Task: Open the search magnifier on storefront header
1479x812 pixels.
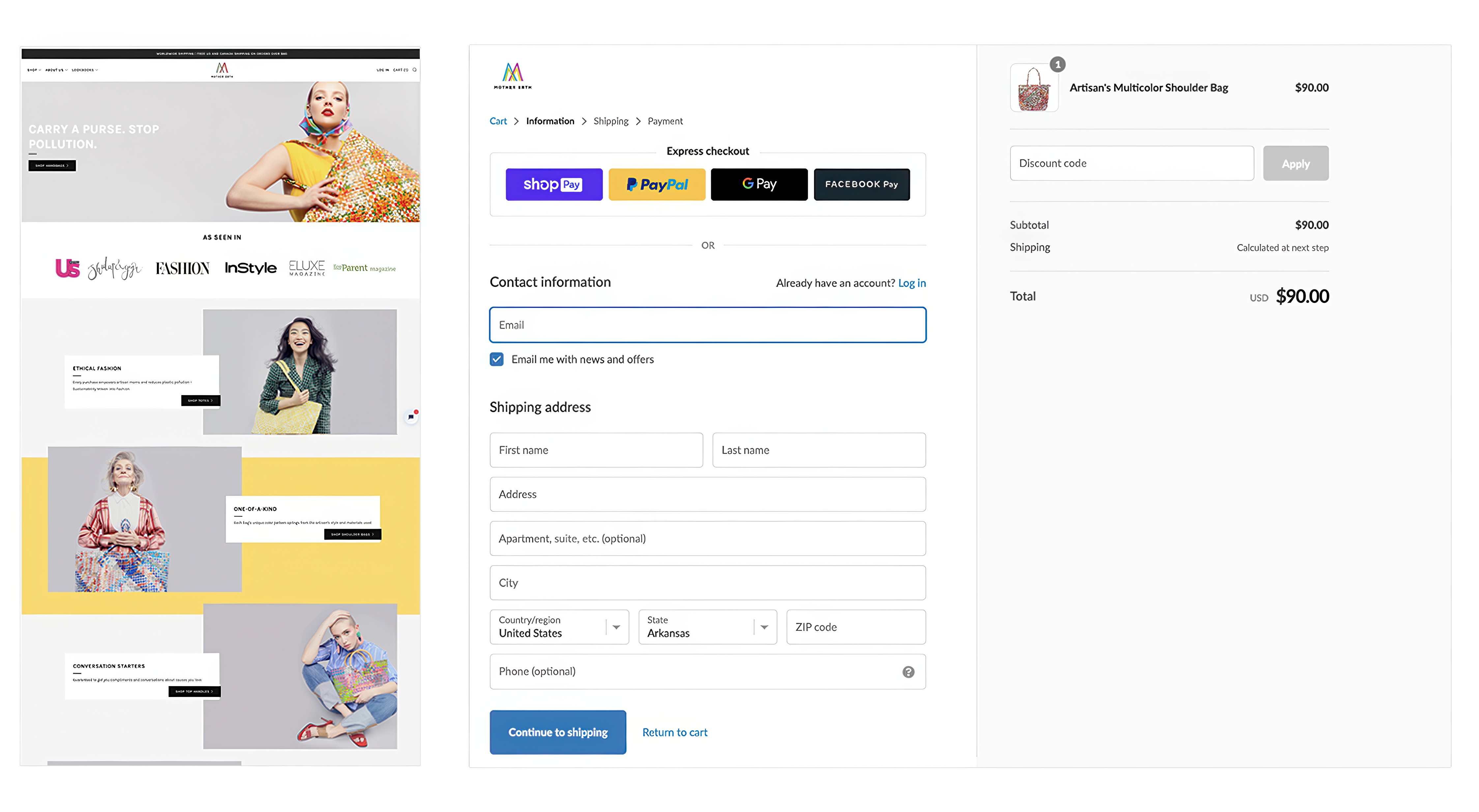Action: [x=415, y=70]
